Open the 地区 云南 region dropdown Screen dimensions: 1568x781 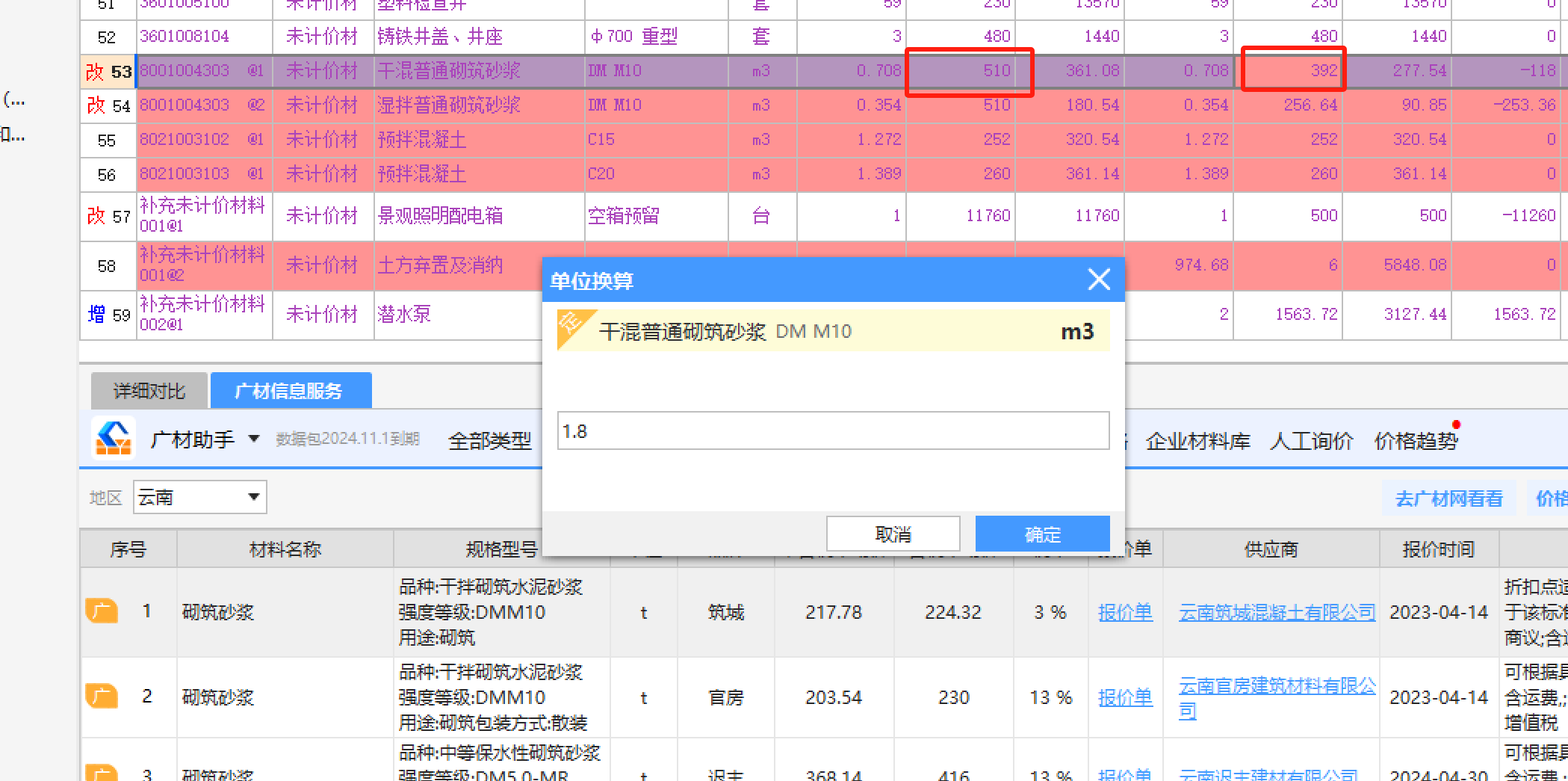[199, 497]
